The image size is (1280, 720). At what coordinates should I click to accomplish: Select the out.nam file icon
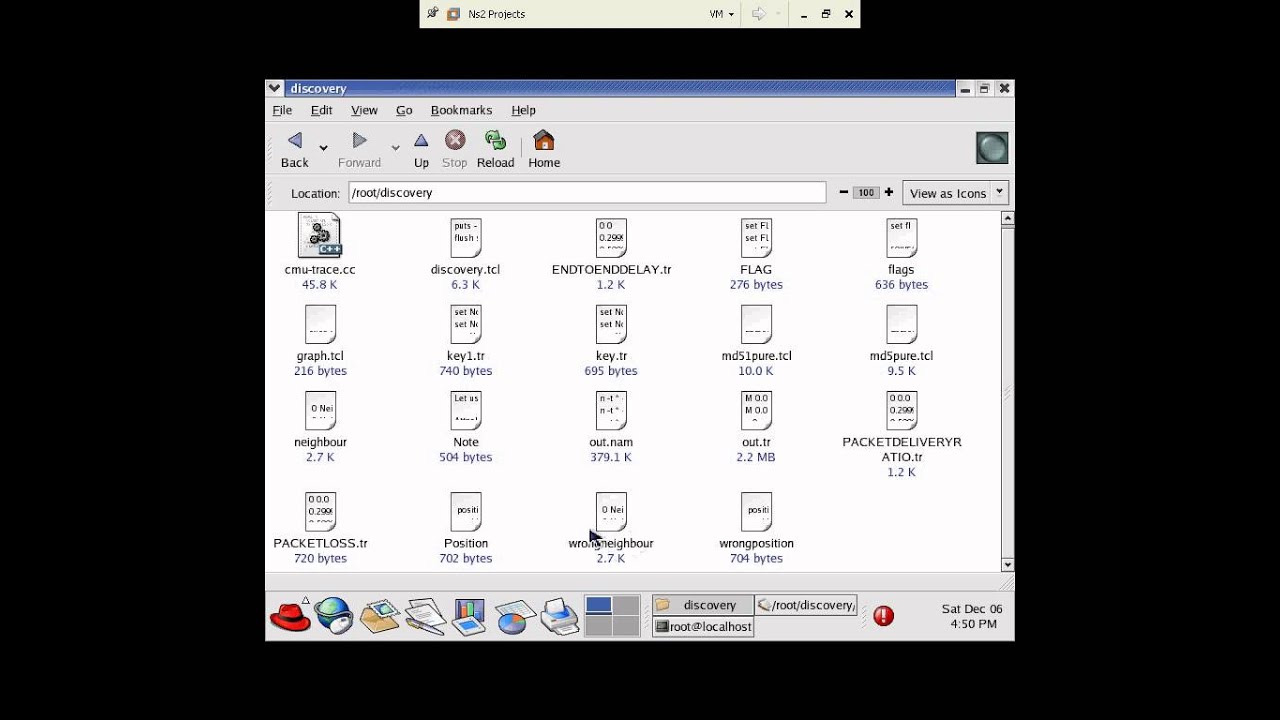click(611, 411)
